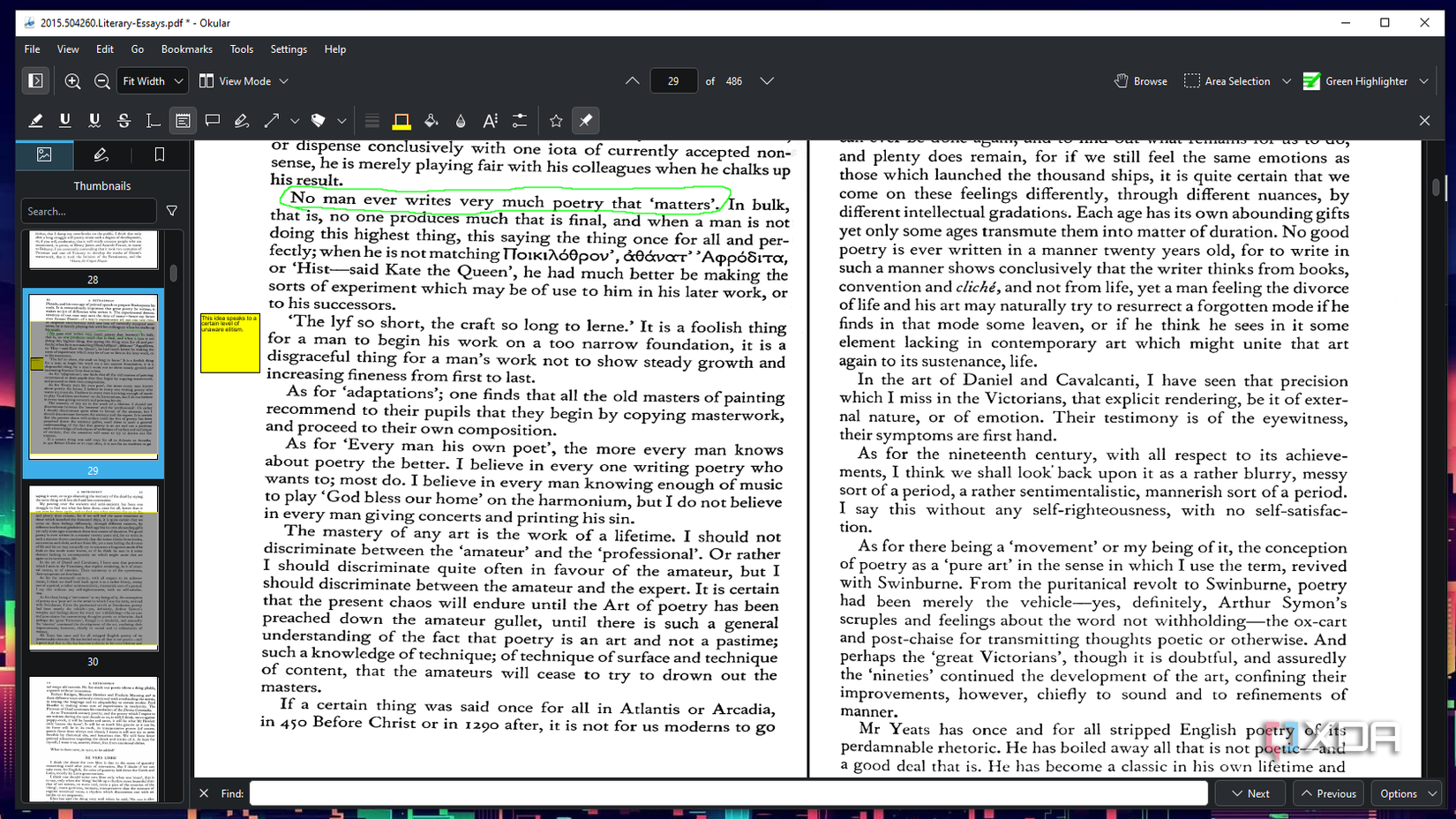
Task: Open the Bookmarks sidebar tab
Action: (x=159, y=154)
